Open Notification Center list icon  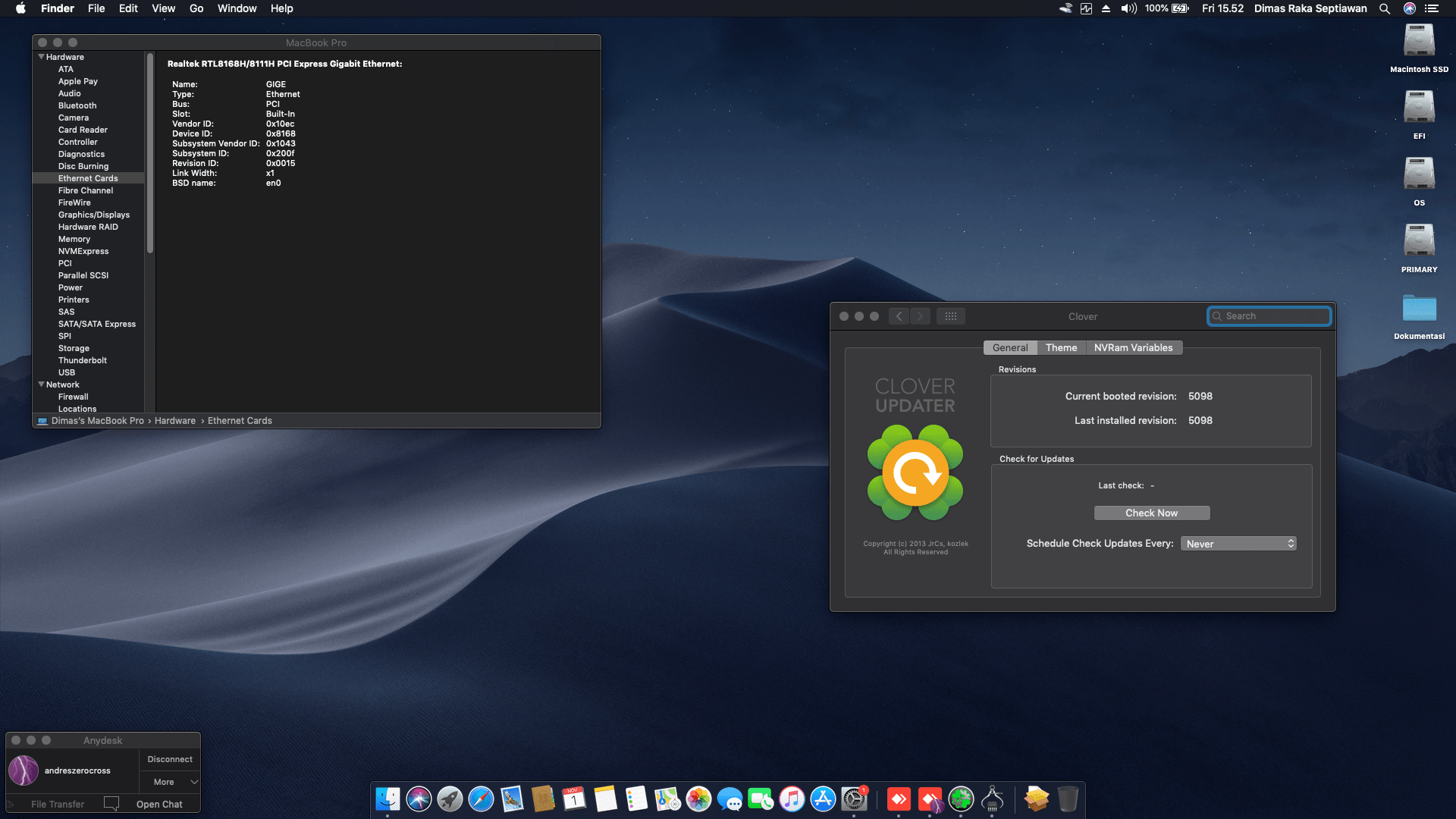(1432, 8)
